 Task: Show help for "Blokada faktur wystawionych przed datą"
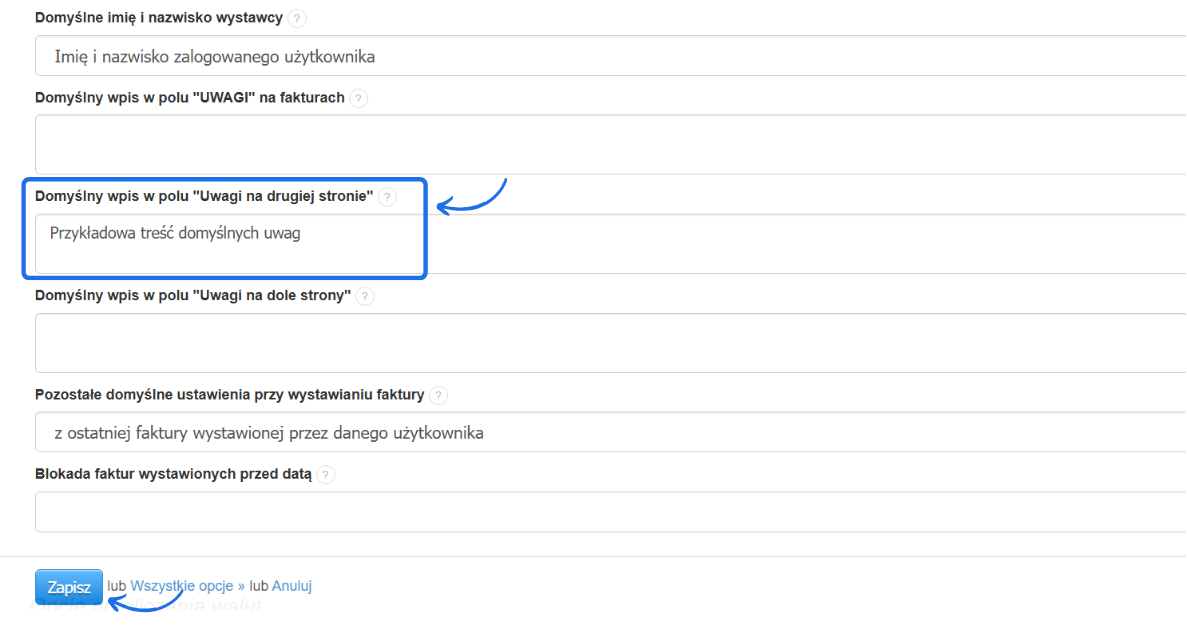326,475
